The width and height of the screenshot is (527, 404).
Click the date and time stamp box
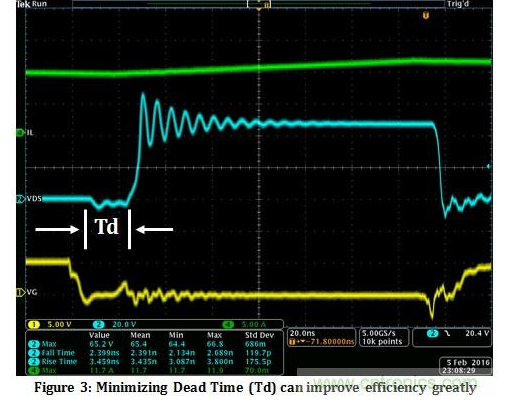point(465,366)
